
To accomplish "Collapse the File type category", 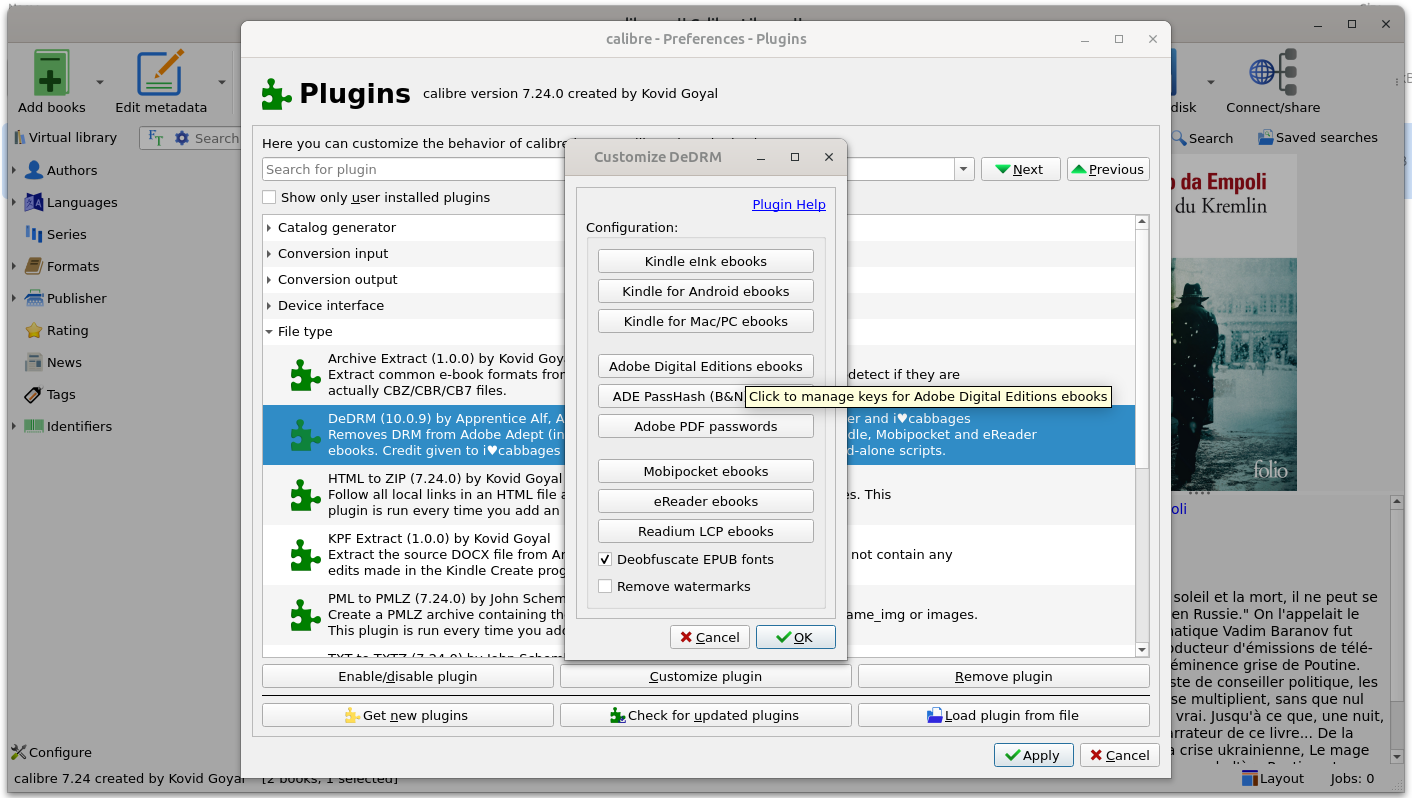I will point(269,332).
